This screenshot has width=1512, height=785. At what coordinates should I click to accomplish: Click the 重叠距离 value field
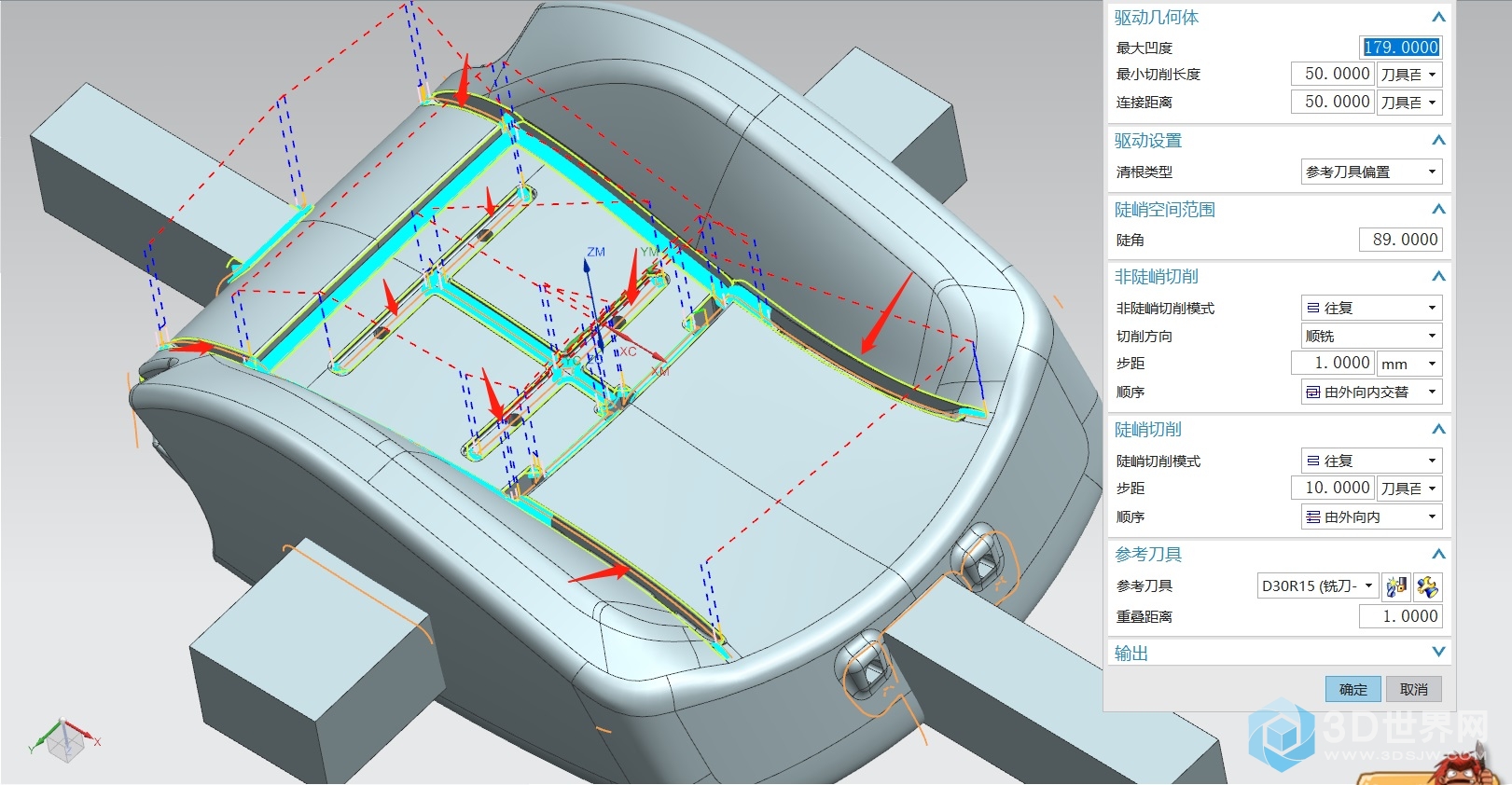[1400, 616]
